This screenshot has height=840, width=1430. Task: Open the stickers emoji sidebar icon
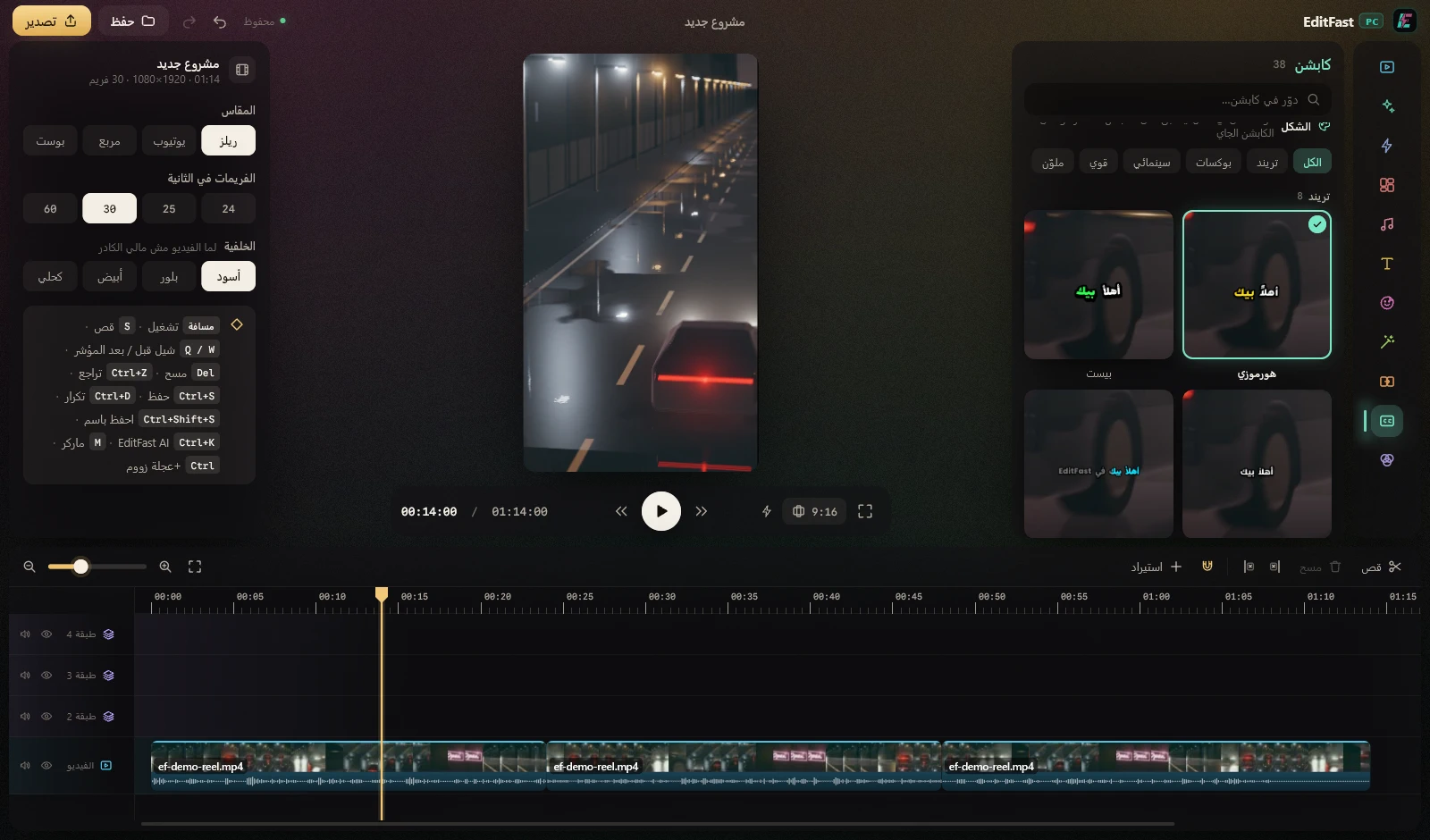(x=1386, y=303)
